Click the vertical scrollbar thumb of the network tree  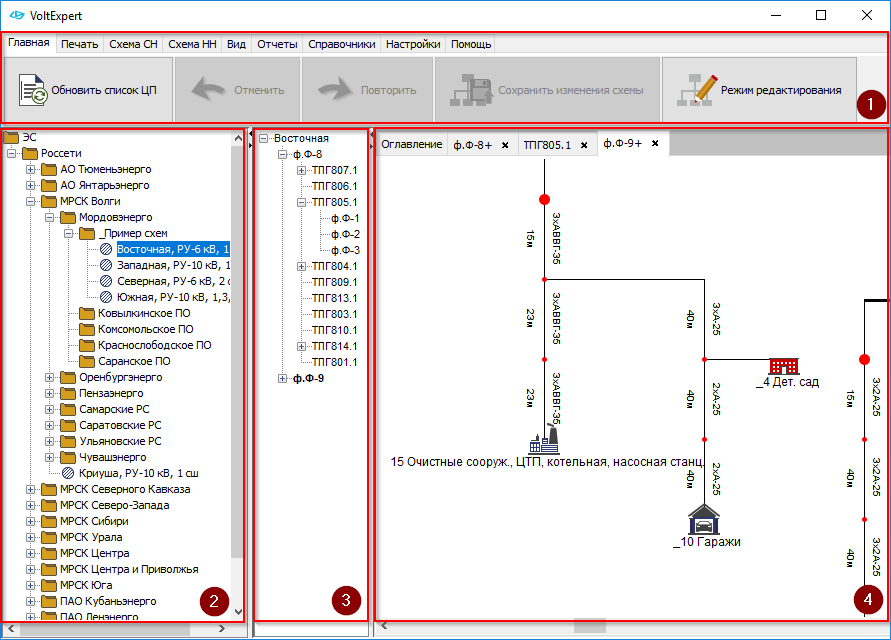pos(238,351)
